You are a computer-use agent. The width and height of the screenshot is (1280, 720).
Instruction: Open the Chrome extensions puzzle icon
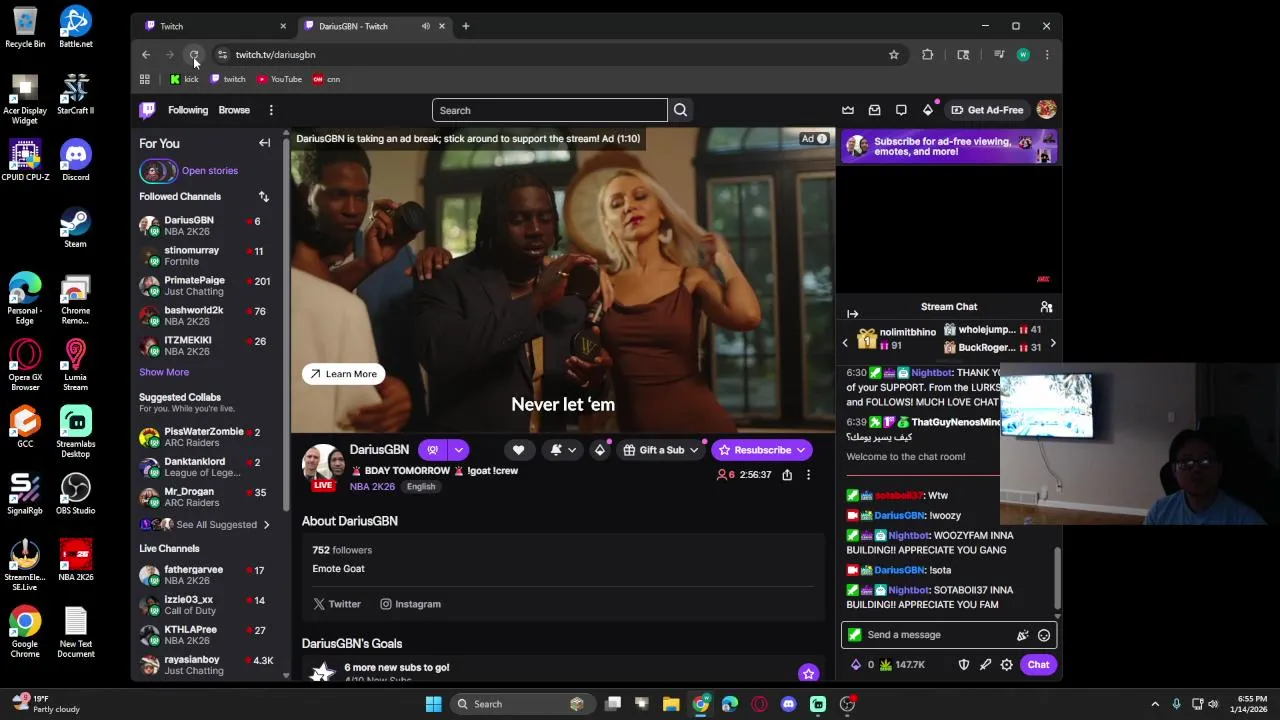click(927, 55)
